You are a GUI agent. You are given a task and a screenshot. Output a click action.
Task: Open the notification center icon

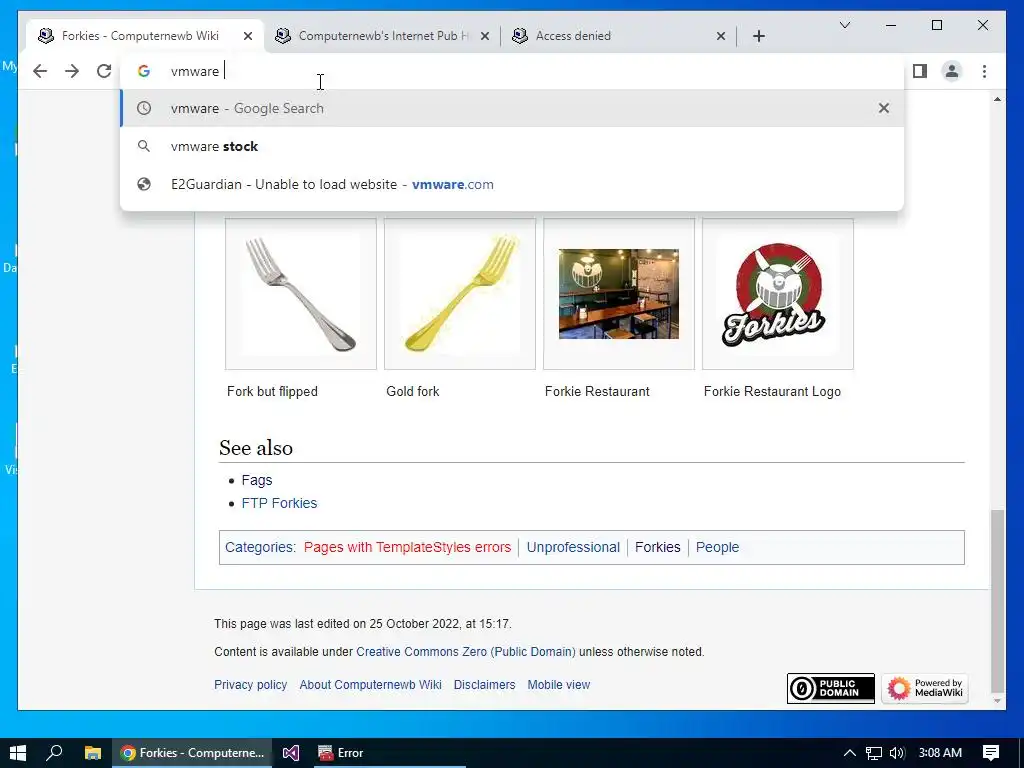tap(991, 752)
